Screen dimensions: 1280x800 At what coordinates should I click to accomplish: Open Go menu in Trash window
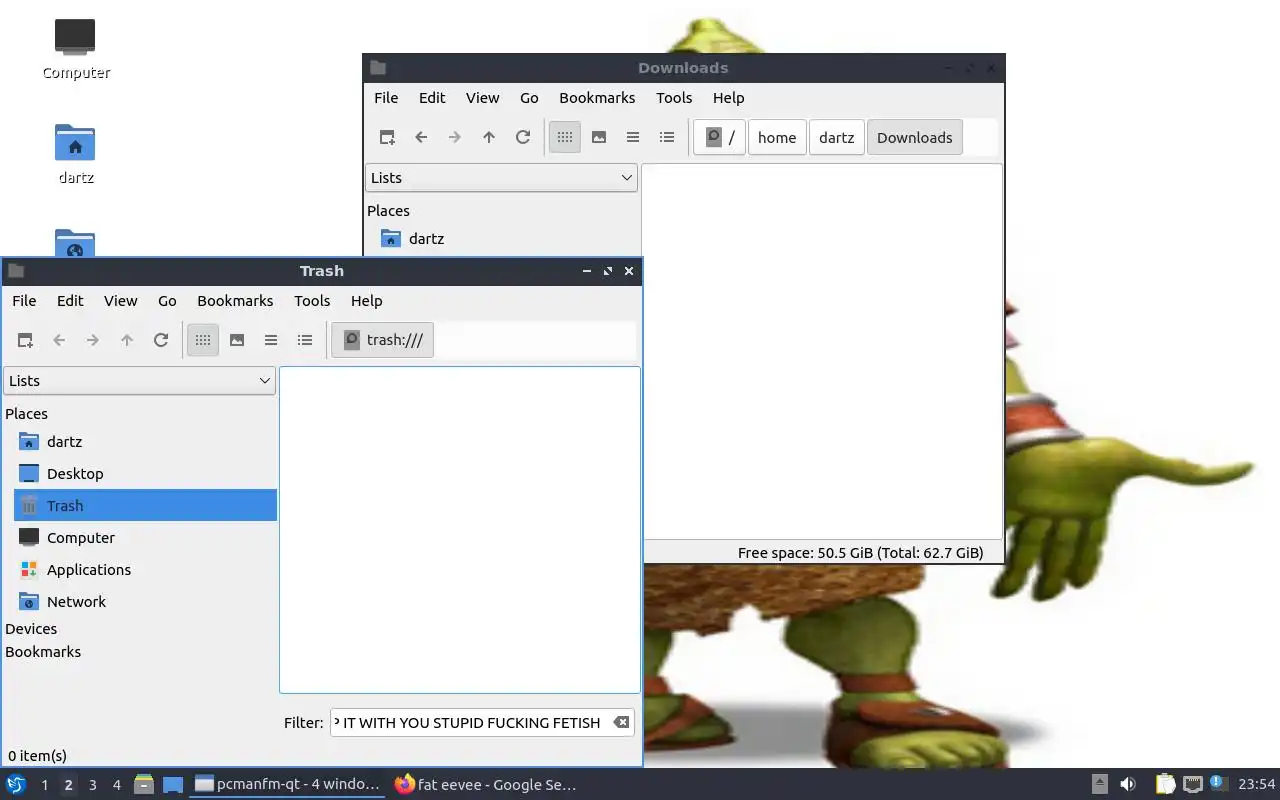click(x=167, y=301)
